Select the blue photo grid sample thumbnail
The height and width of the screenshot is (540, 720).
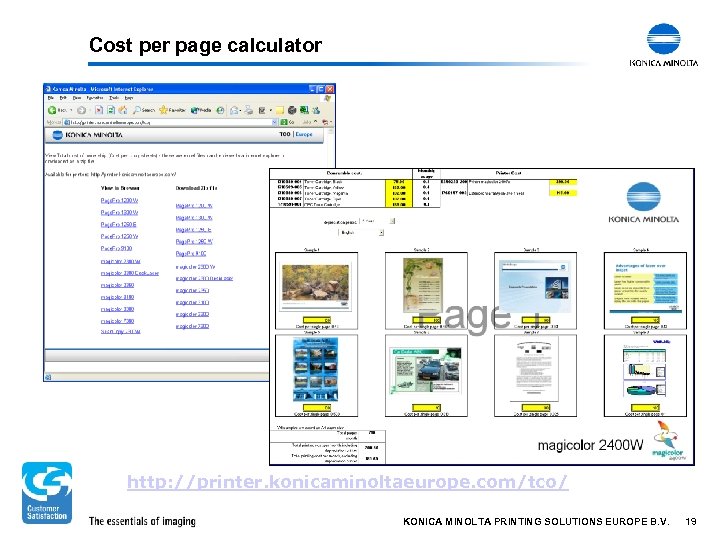315,369
